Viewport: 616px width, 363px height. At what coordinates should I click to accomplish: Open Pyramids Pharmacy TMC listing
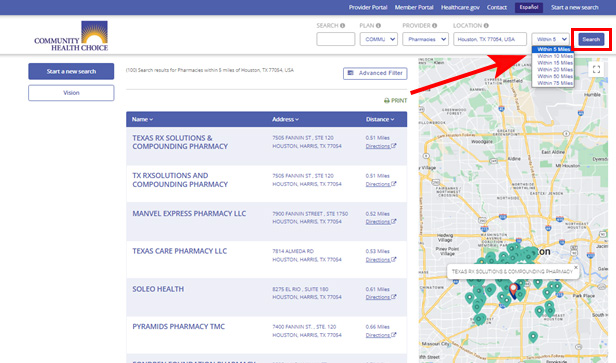pos(179,327)
